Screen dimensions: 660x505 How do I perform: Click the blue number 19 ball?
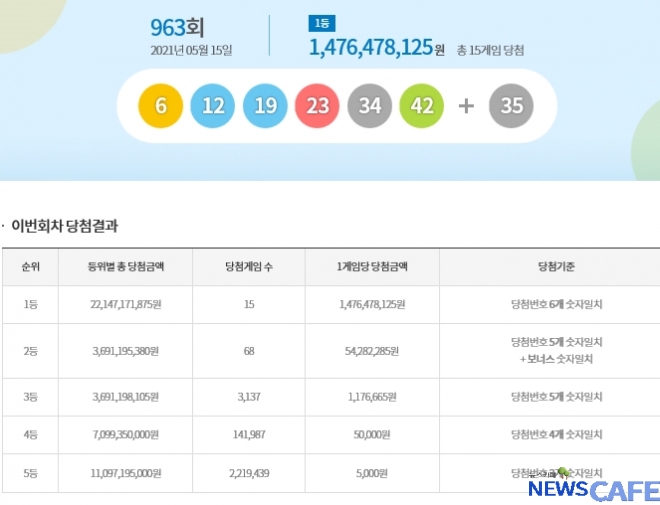pos(264,106)
